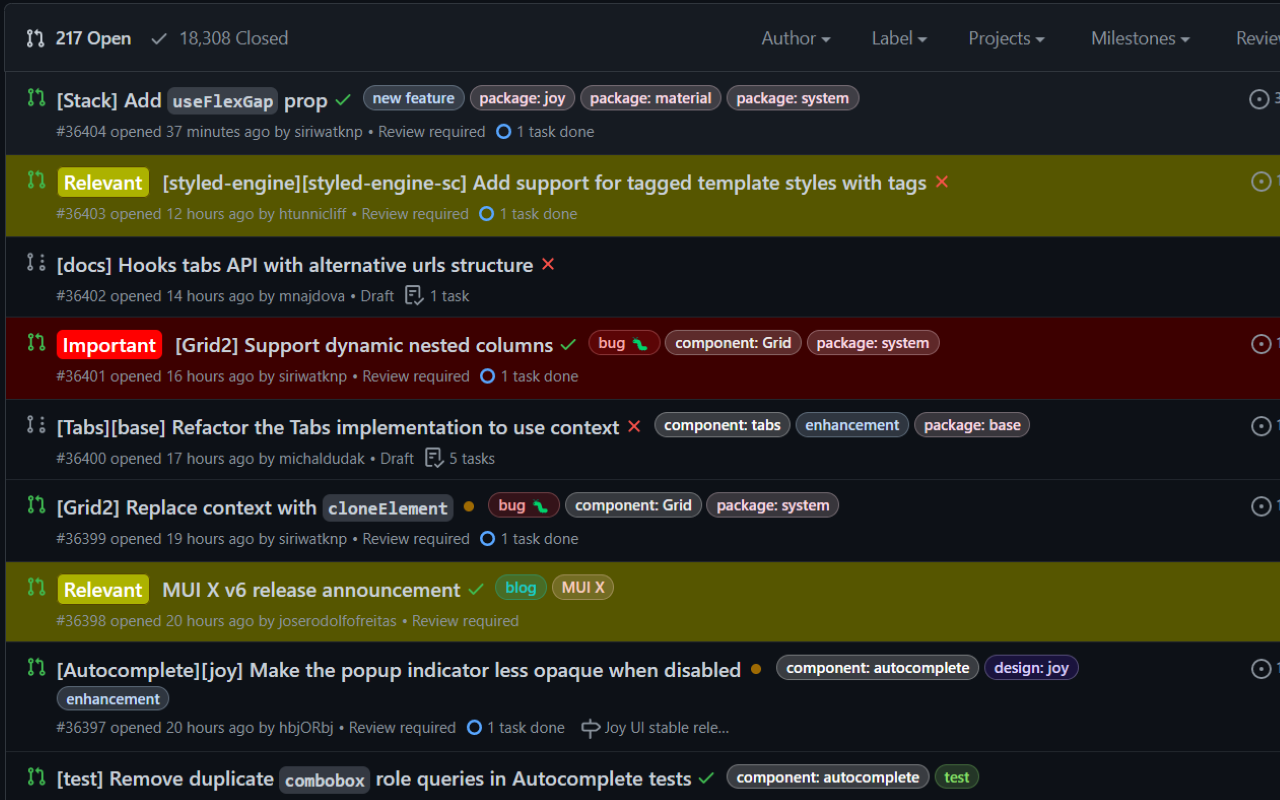1280x800 pixels.
Task: Click 'package: material' label on Stack PR
Action: [650, 98]
